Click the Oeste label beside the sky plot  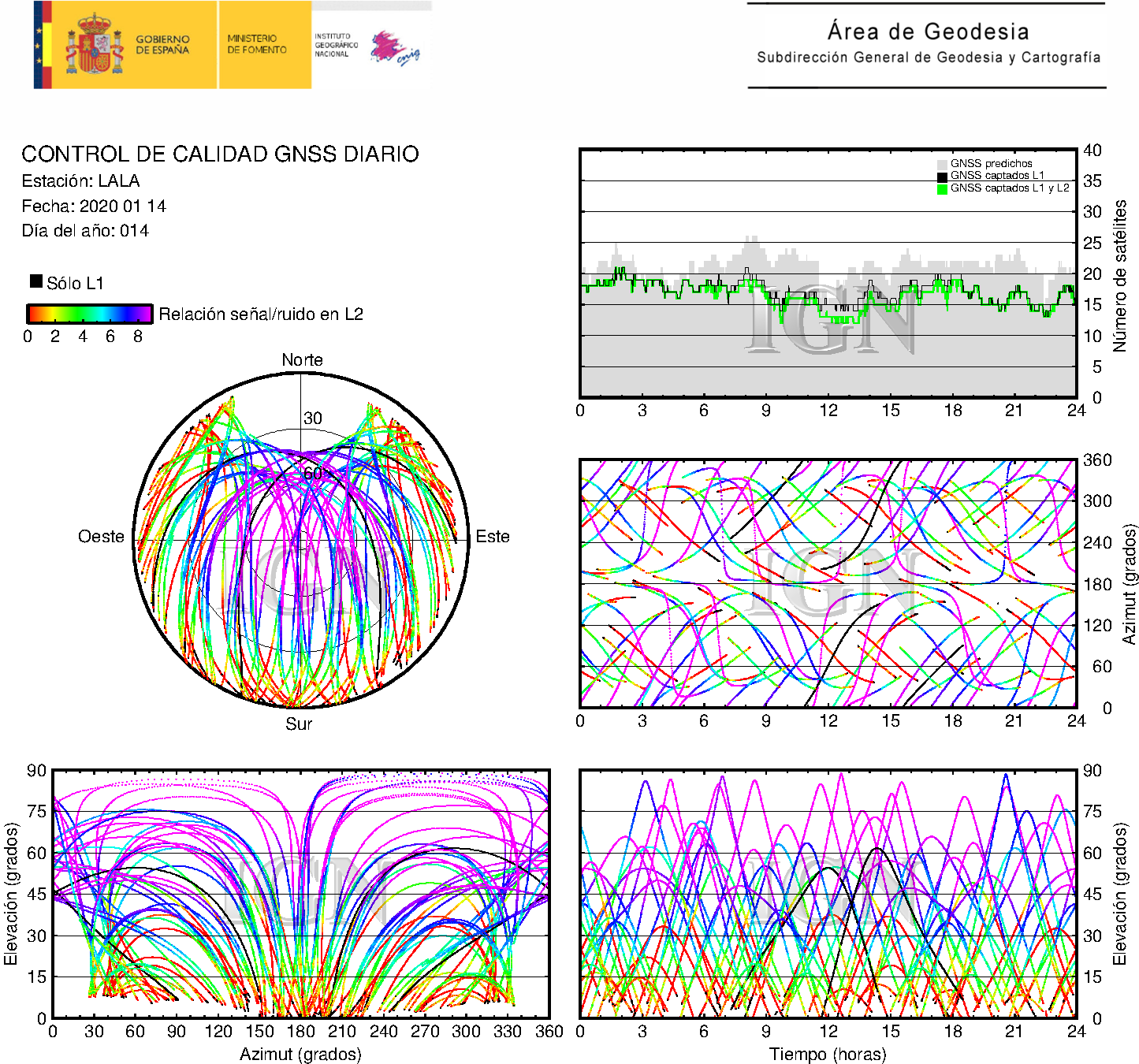(101, 537)
